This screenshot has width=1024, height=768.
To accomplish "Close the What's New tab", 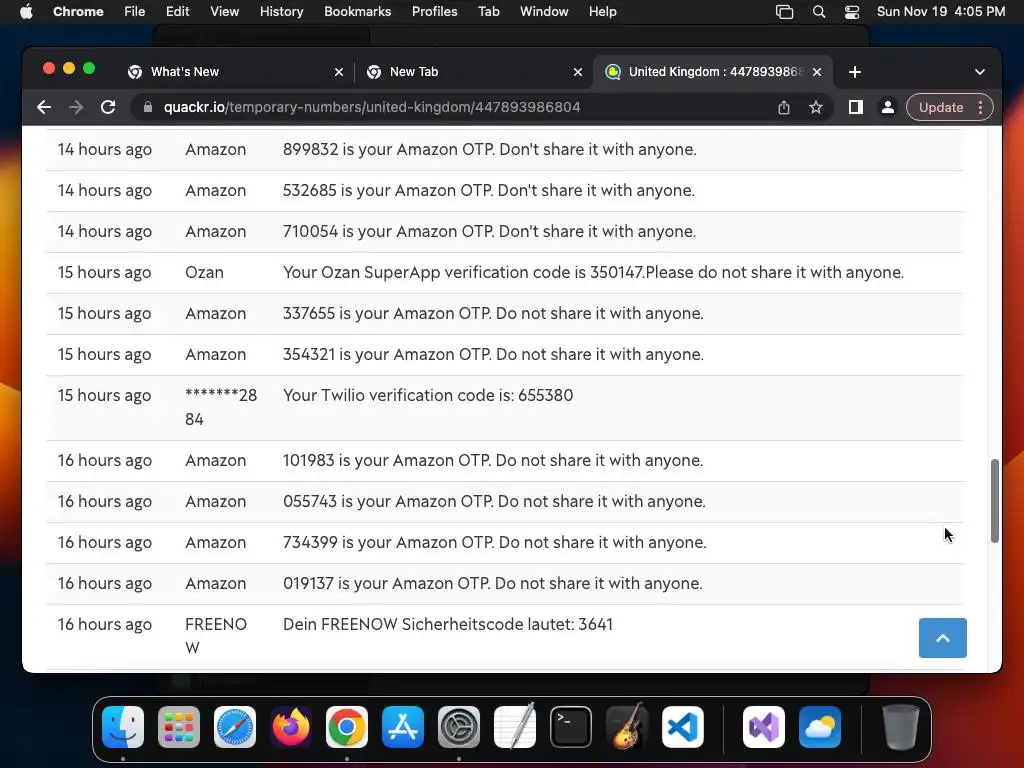I will point(339,72).
